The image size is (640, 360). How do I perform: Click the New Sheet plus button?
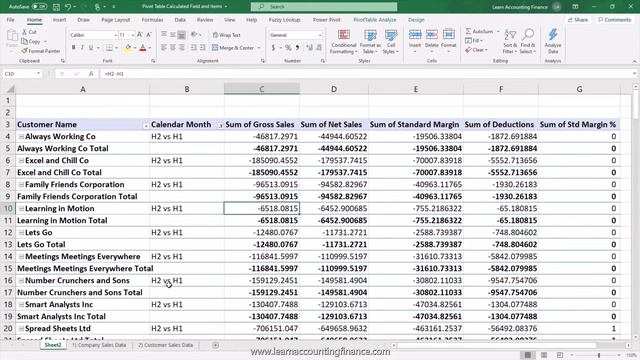[215, 345]
